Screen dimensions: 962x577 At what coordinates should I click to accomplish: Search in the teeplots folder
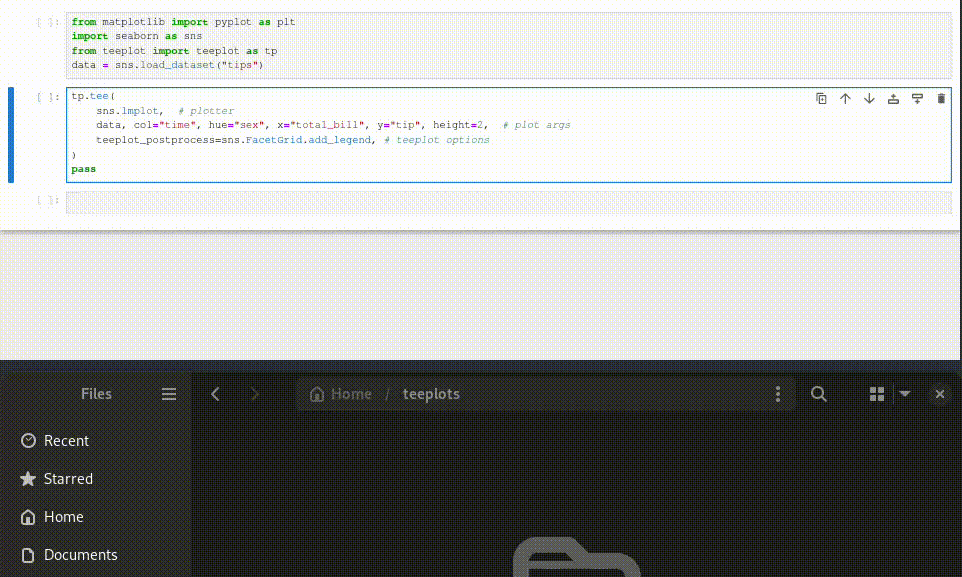pyautogui.click(x=818, y=394)
